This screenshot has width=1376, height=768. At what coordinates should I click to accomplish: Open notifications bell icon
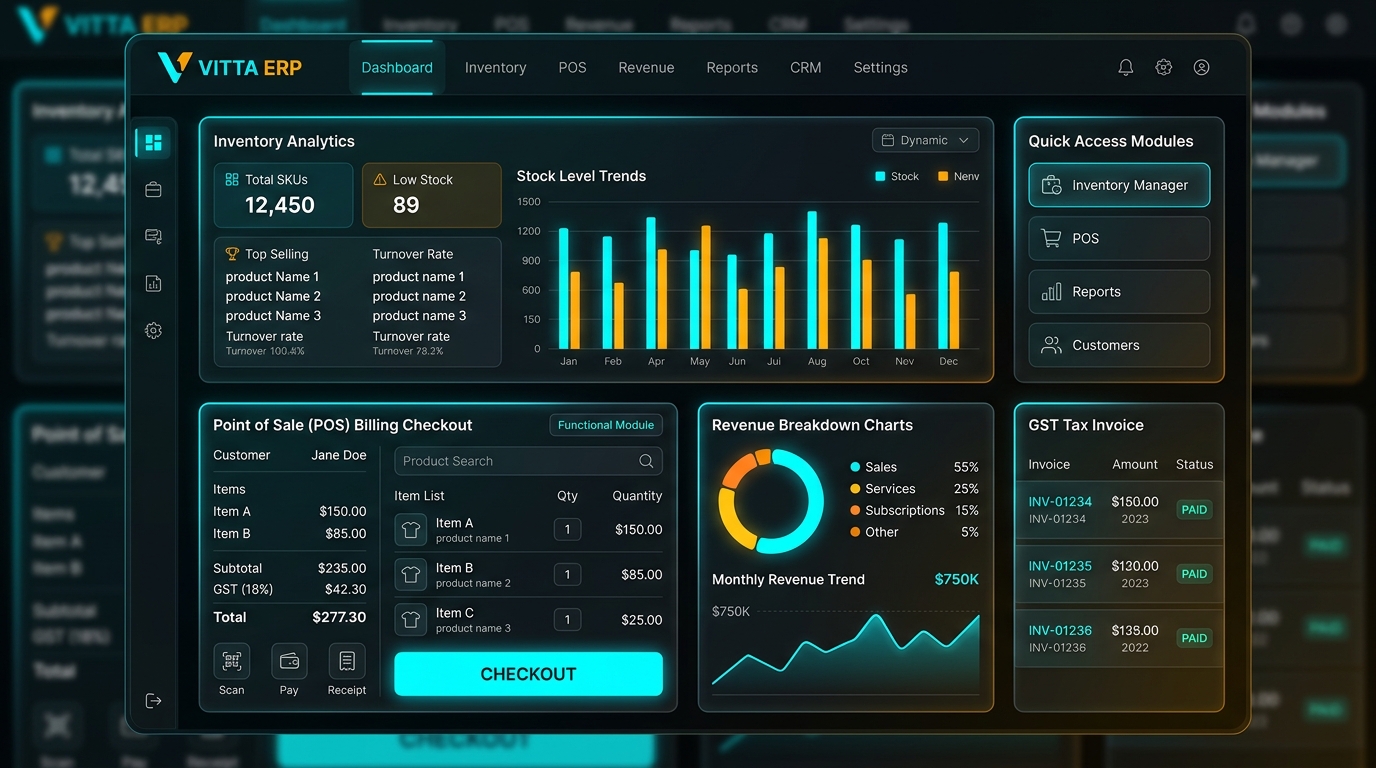[1126, 67]
